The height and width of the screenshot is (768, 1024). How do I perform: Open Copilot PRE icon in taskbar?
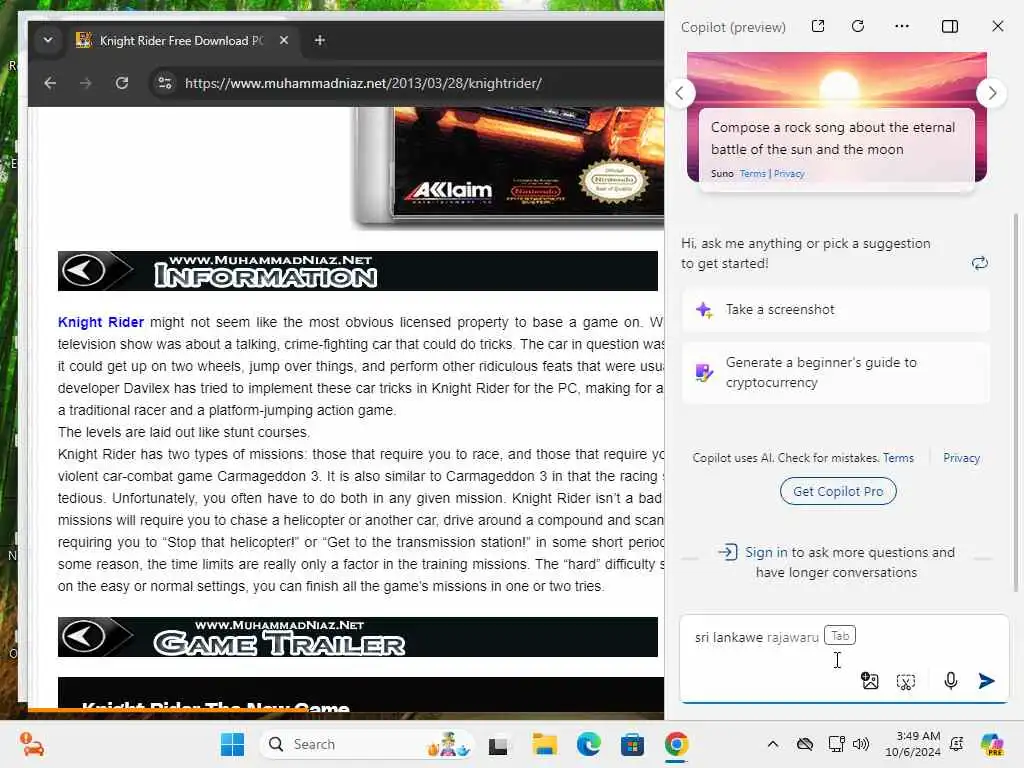pyautogui.click(x=992, y=744)
